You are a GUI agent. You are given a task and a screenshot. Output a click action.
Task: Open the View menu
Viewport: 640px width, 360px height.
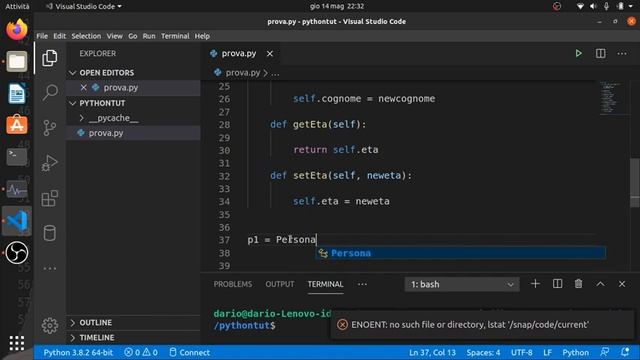[115, 36]
